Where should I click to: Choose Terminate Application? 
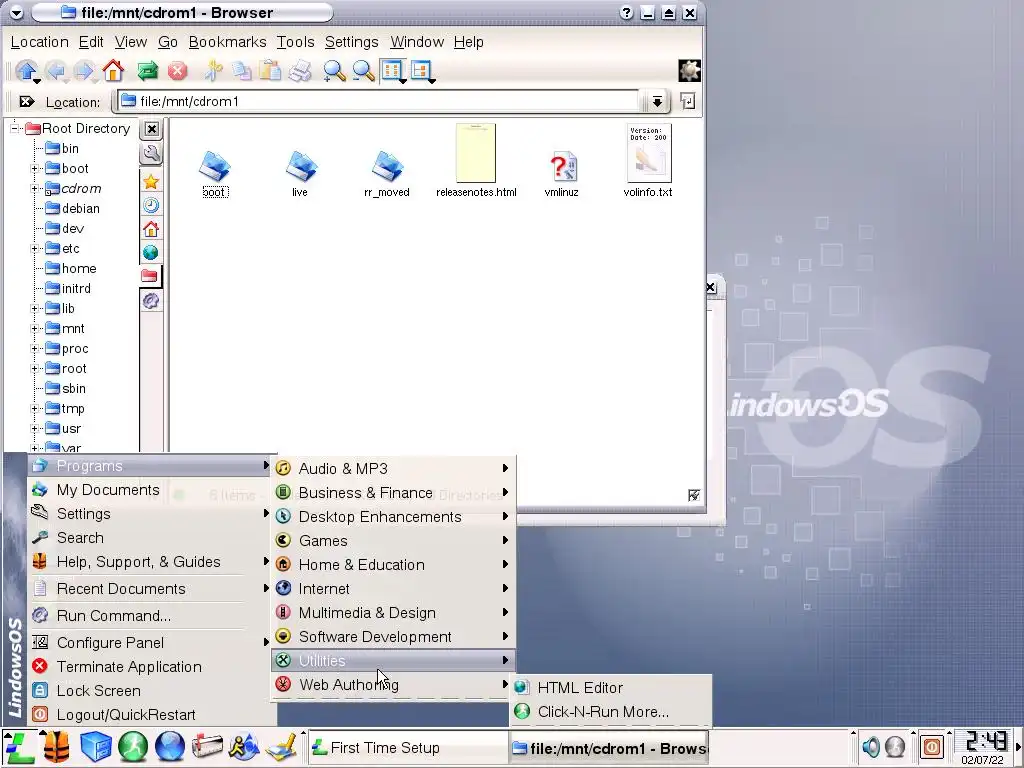[150, 667]
